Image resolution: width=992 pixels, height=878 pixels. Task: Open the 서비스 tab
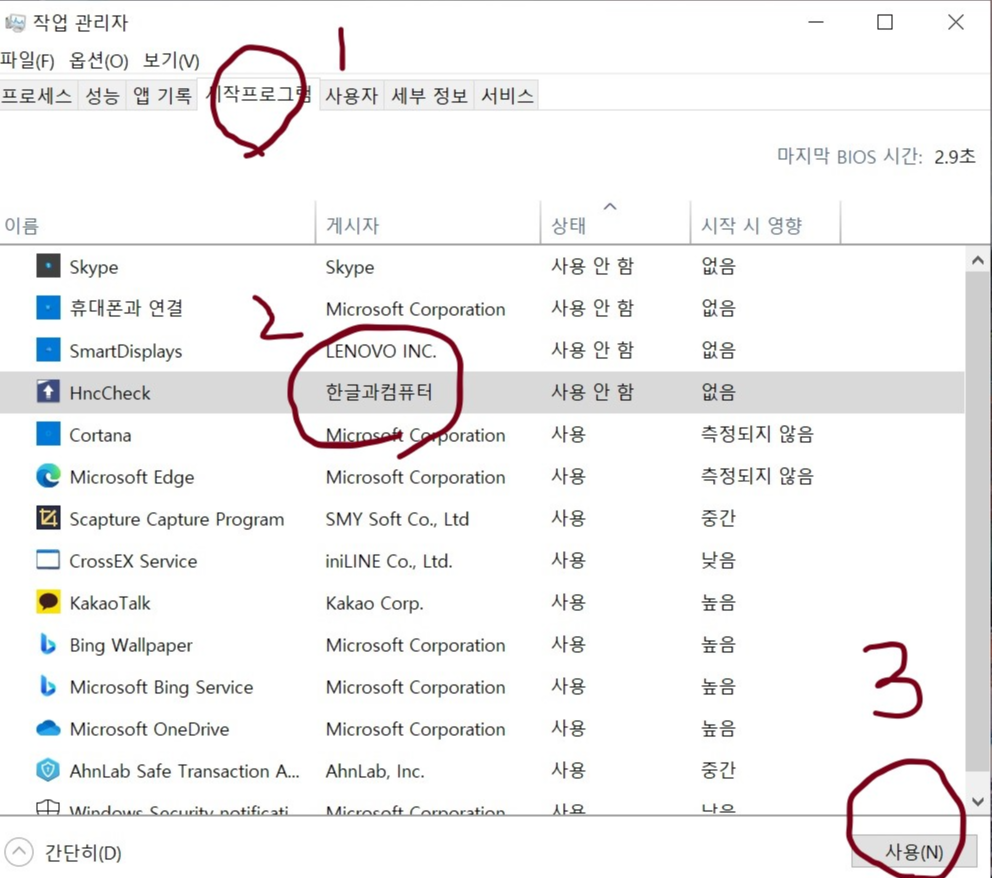tap(507, 96)
